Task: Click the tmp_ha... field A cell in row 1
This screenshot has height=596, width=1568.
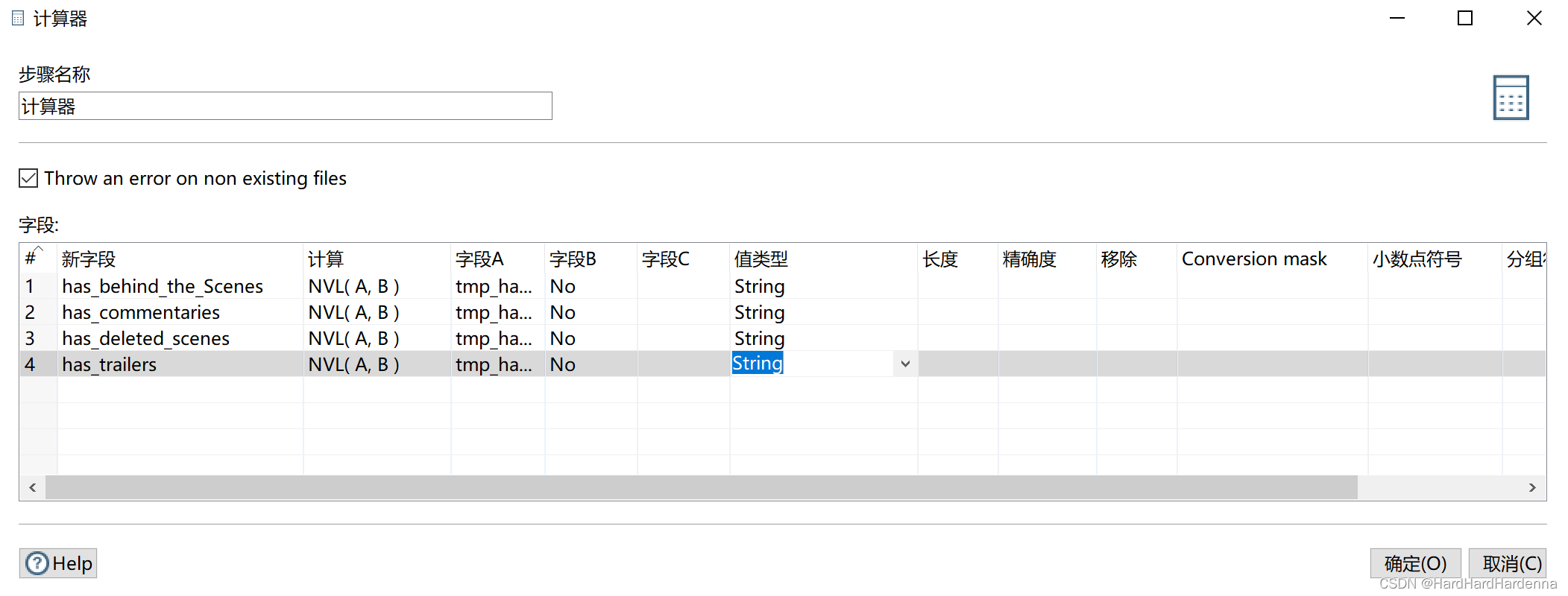Action: 498,286
